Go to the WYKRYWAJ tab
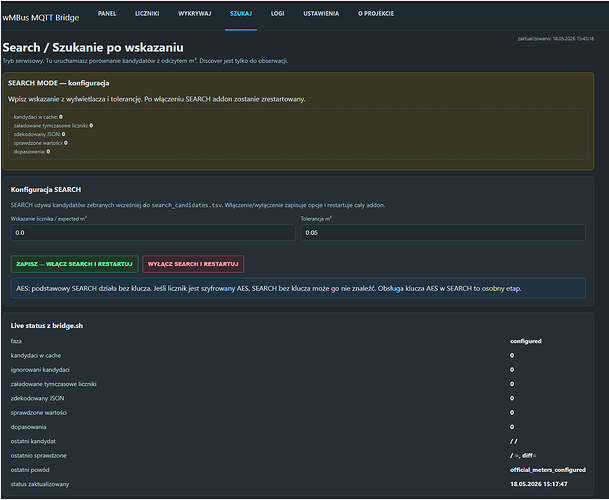This screenshot has width=609, height=500. [x=195, y=14]
